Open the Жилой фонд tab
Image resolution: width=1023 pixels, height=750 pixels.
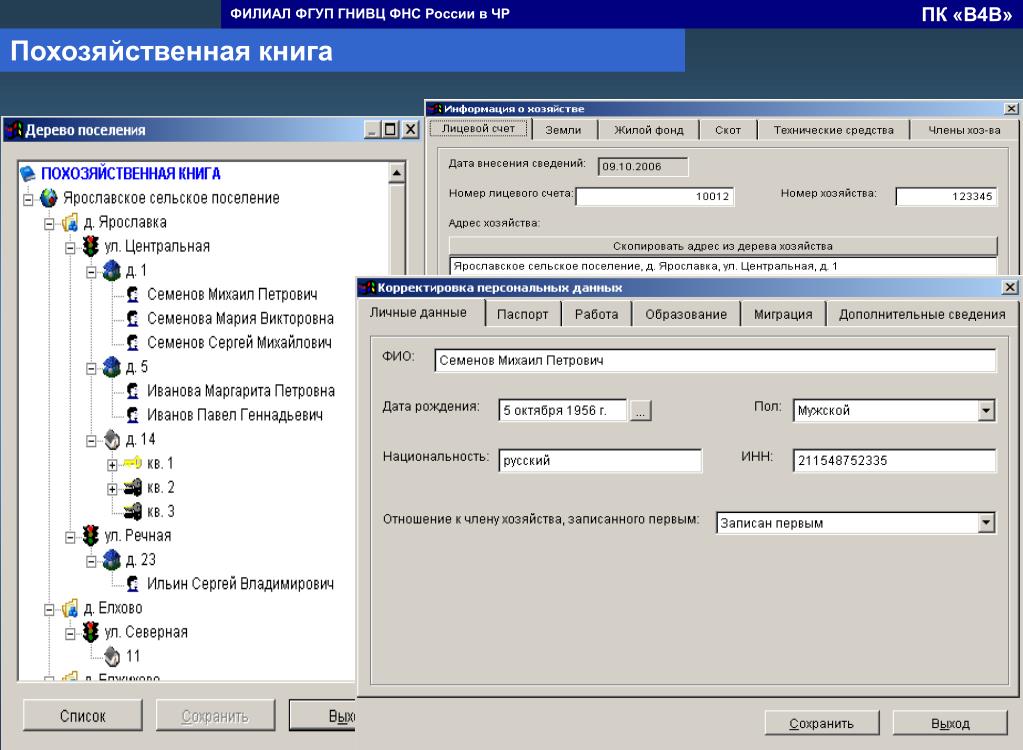(x=649, y=130)
